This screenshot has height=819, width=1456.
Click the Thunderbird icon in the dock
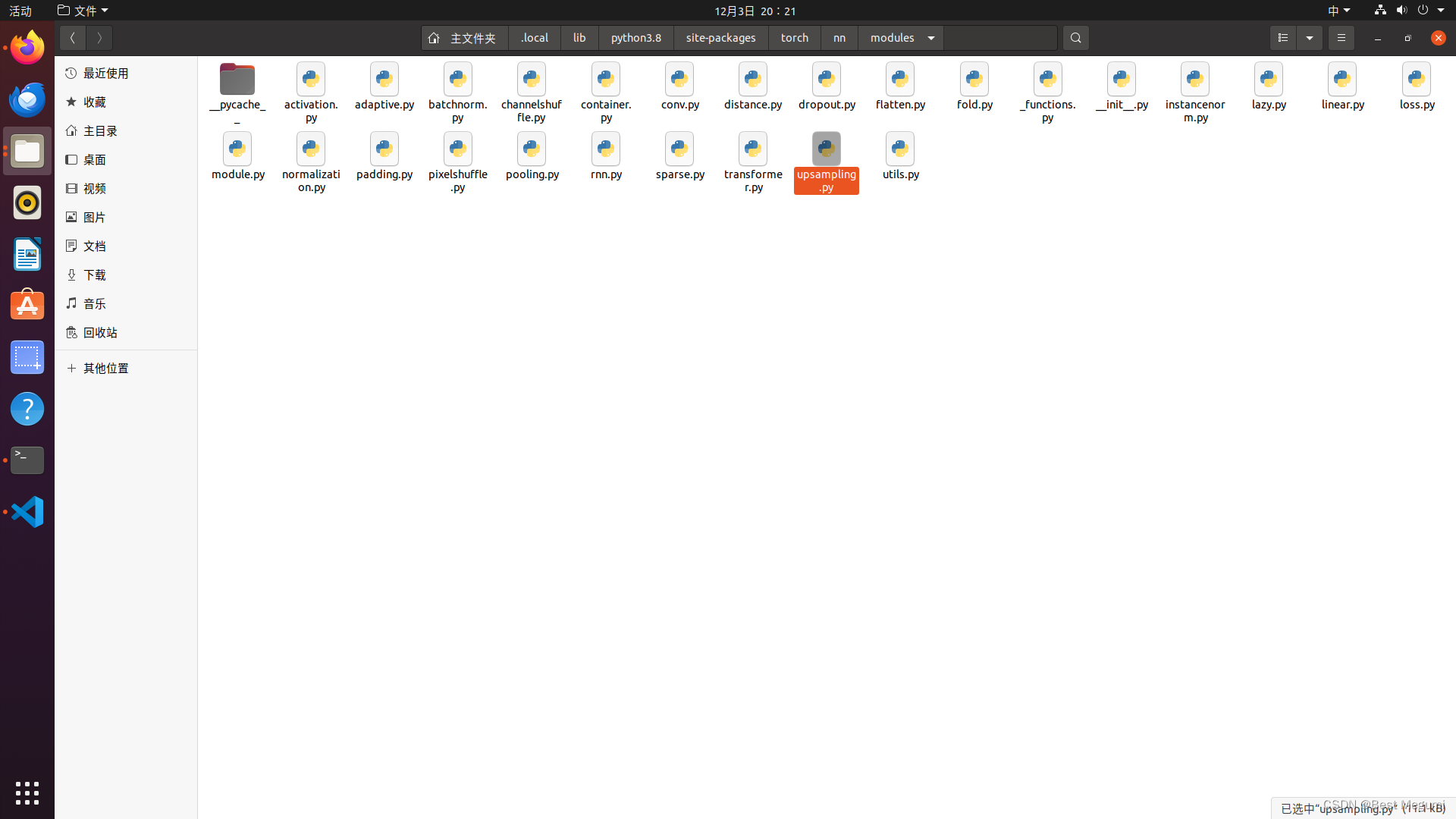27,99
